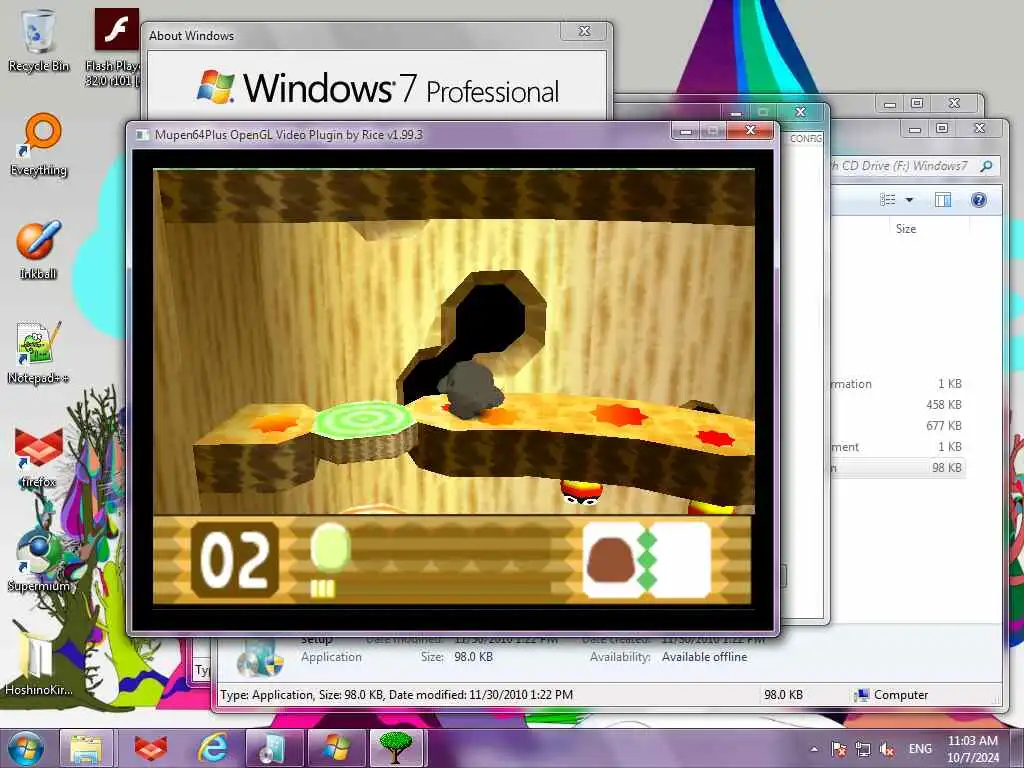
Task: Sort by the Size column header
Action: coord(906,229)
